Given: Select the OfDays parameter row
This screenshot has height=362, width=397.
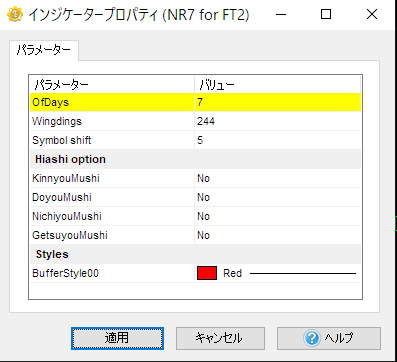Looking at the screenshot, I should (195, 102).
